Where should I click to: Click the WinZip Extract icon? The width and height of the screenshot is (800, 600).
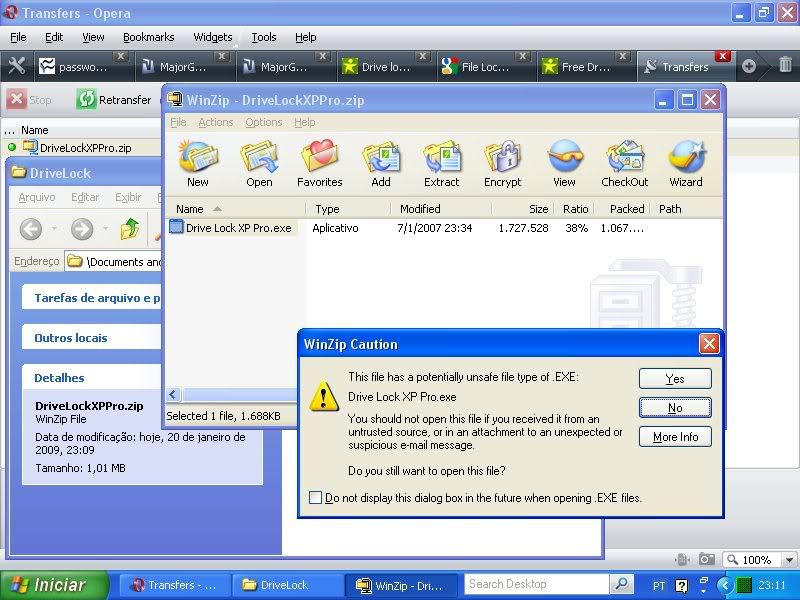[442, 164]
